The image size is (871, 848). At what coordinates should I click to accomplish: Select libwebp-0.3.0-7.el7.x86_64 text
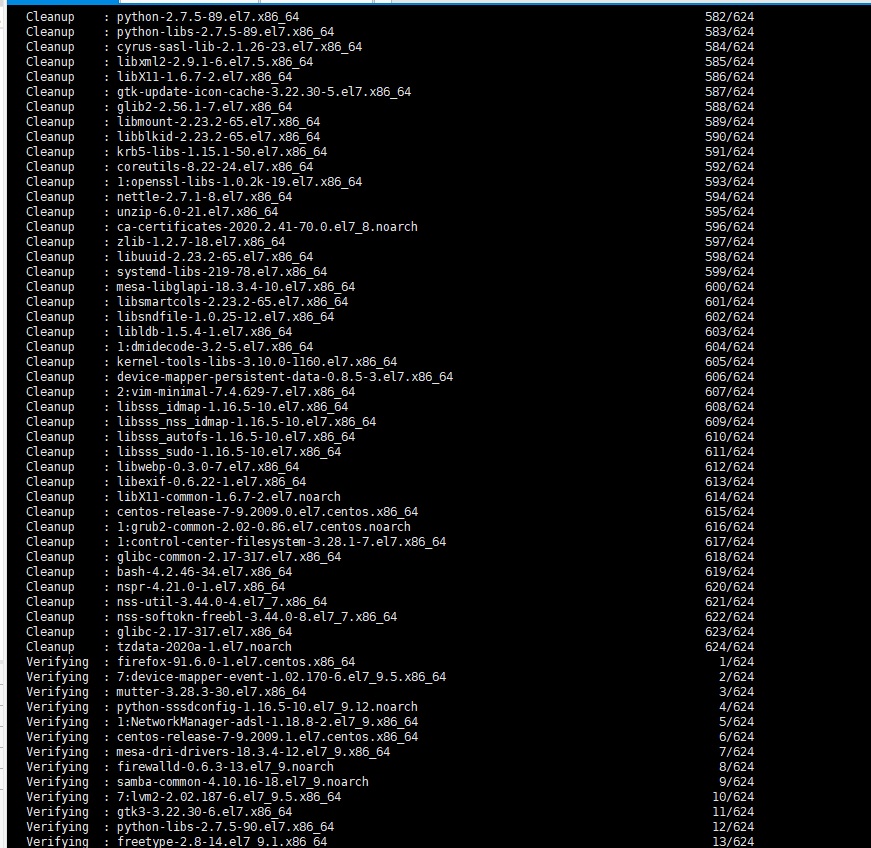pyautogui.click(x=208, y=467)
